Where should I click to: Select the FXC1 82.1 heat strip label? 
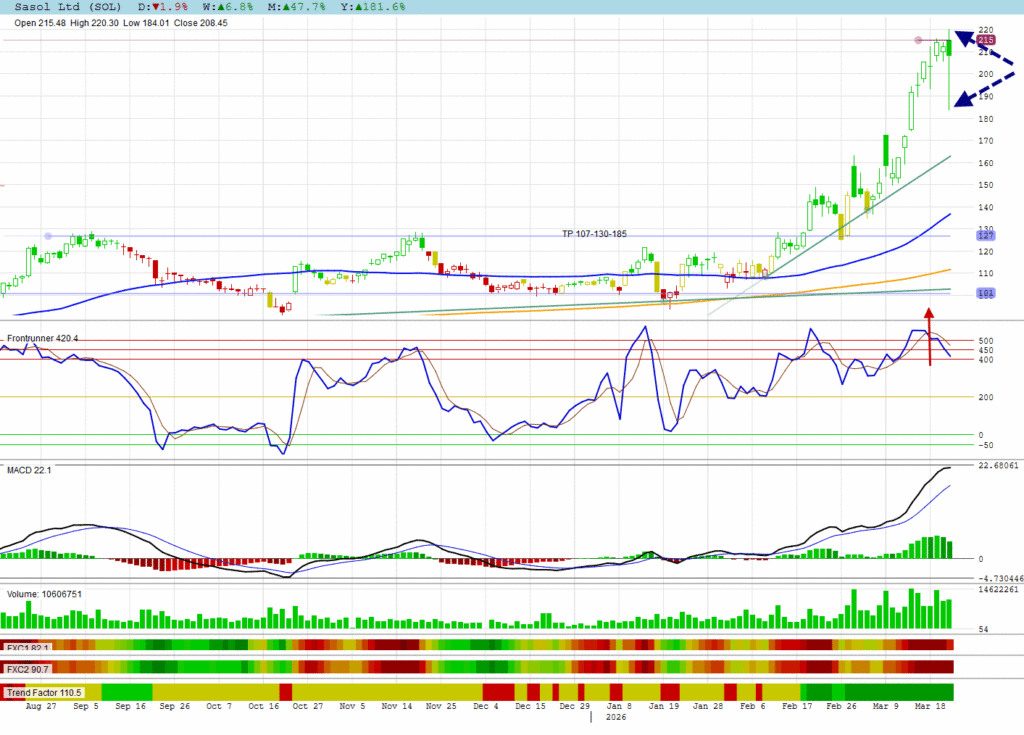(29, 648)
